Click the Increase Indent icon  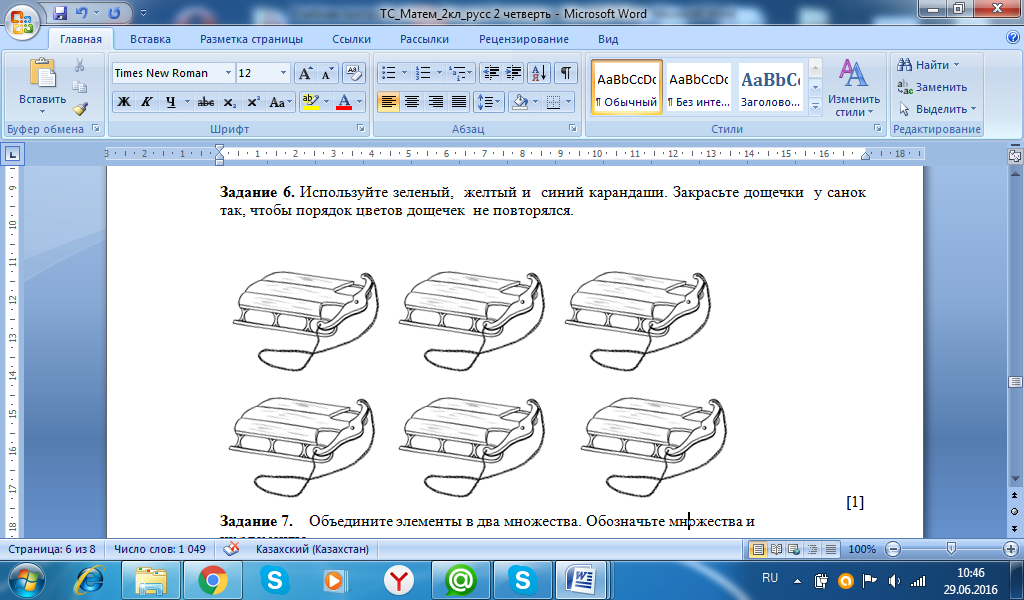click(x=514, y=73)
